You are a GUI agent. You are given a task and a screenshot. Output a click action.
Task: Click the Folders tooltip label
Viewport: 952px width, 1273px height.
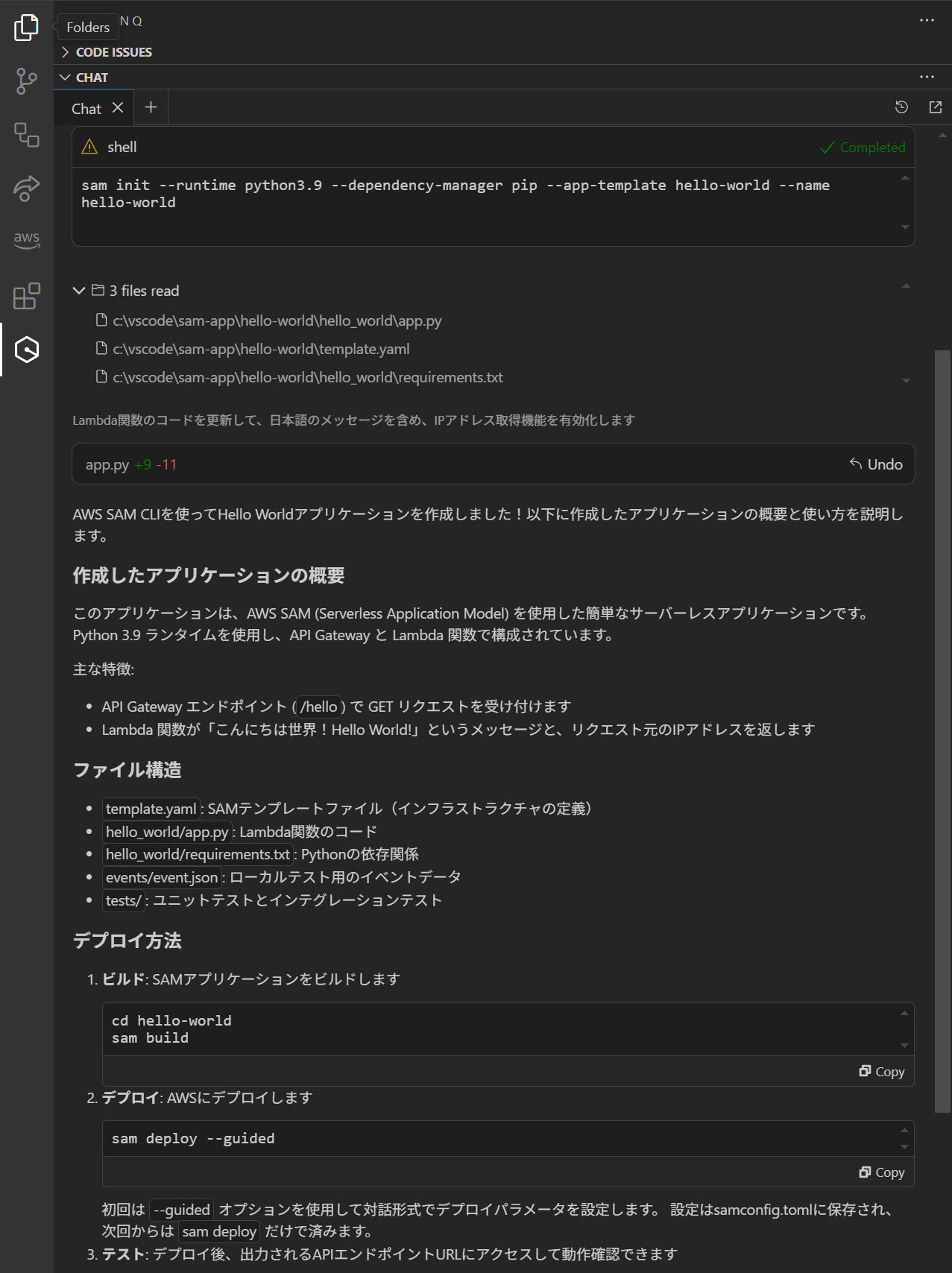[88, 27]
